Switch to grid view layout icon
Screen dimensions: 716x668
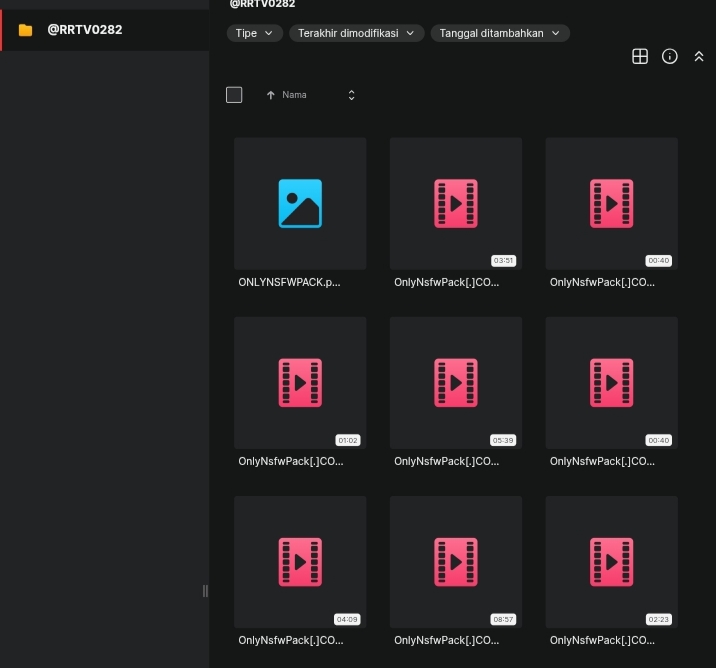[x=640, y=57]
